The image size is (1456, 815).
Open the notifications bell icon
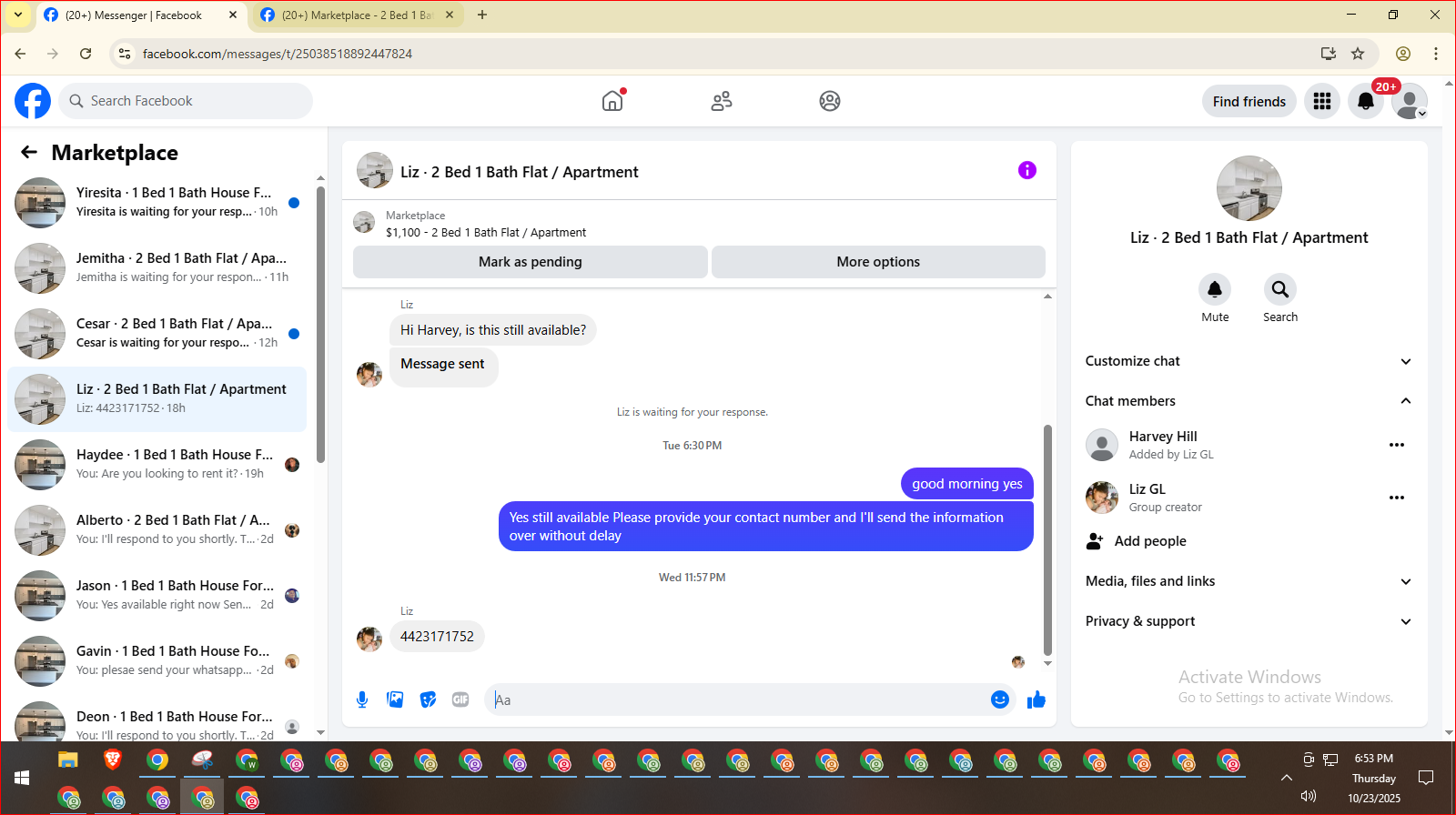(x=1366, y=101)
